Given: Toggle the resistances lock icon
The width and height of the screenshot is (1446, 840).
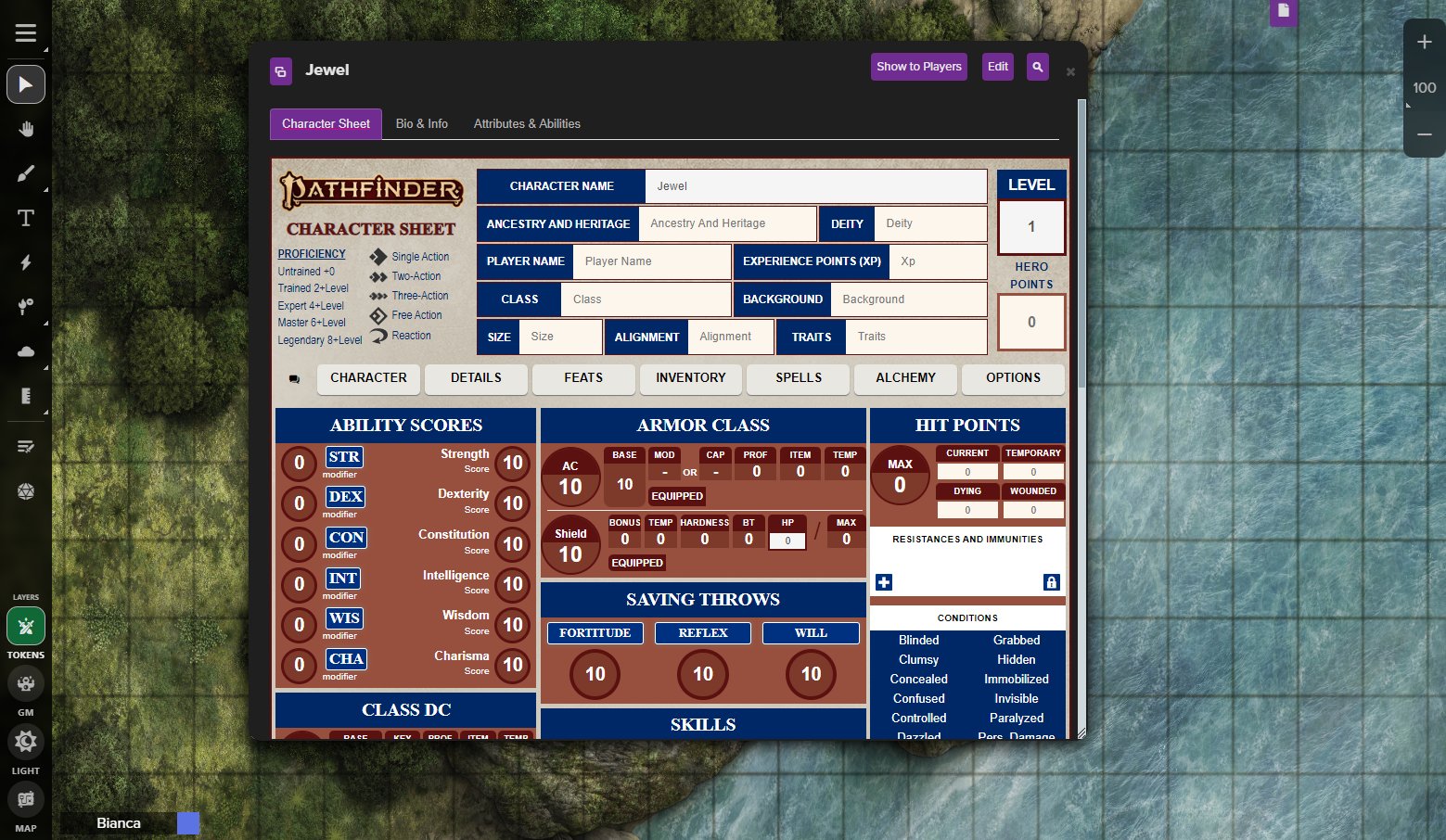Looking at the screenshot, I should [x=1051, y=582].
